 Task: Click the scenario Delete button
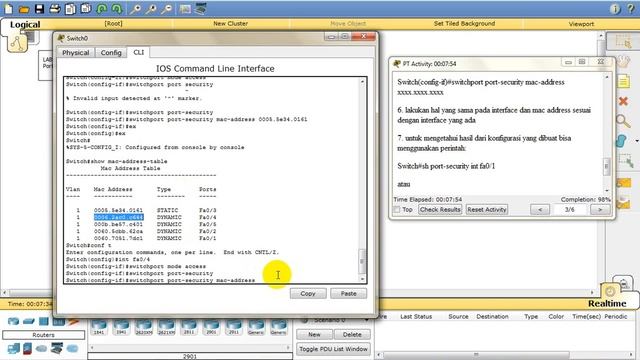352,335
